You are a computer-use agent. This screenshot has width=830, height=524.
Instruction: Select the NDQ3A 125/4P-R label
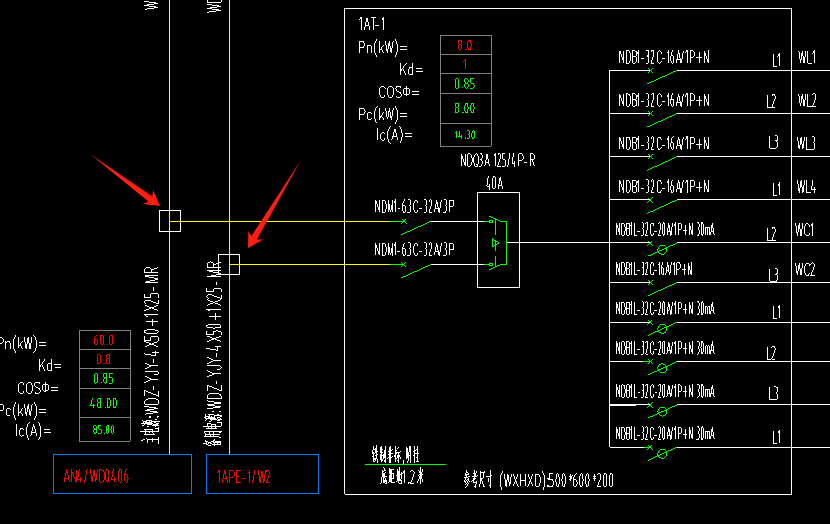tap(498, 160)
